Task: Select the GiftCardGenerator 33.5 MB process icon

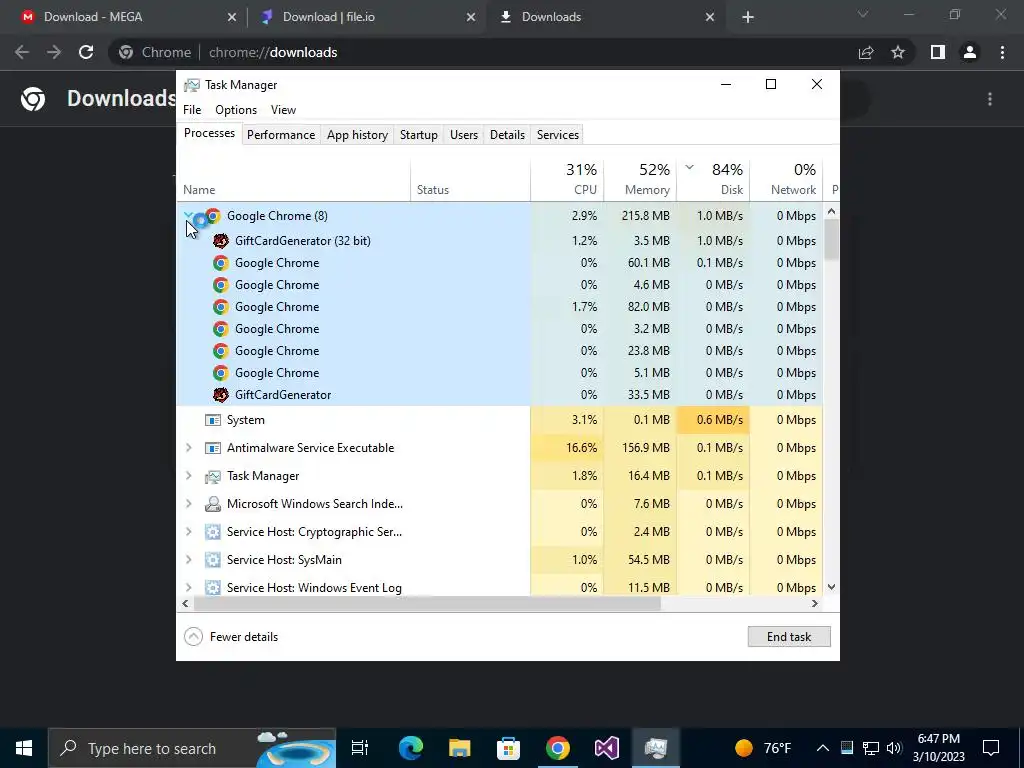Action: [x=221, y=395]
